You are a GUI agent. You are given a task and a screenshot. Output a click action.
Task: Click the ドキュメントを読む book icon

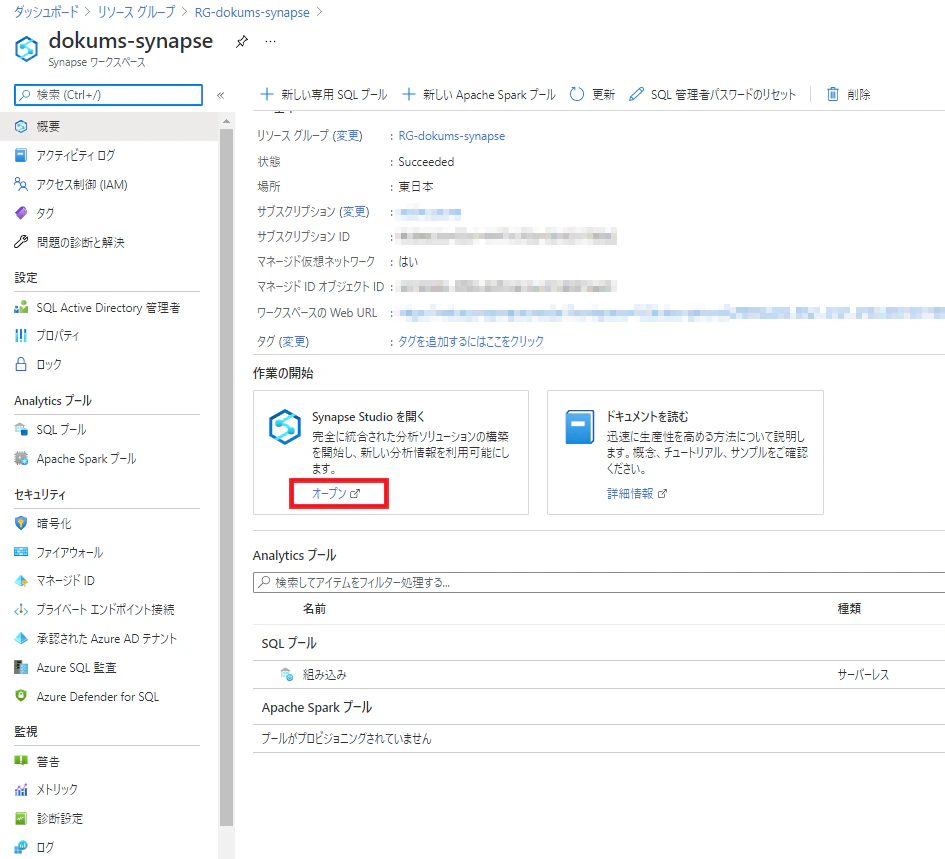[580, 427]
